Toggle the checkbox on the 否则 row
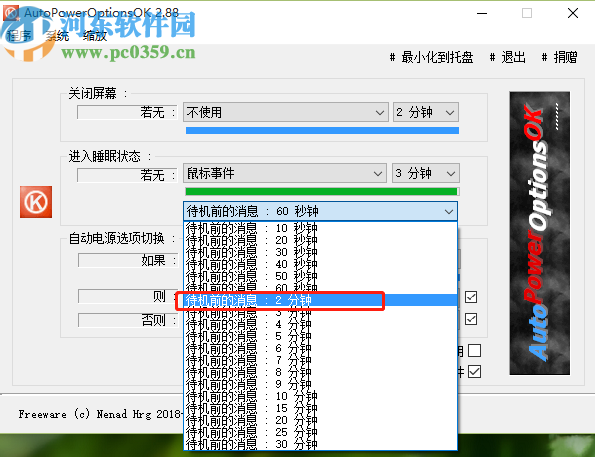595x457 pixels. click(471, 319)
